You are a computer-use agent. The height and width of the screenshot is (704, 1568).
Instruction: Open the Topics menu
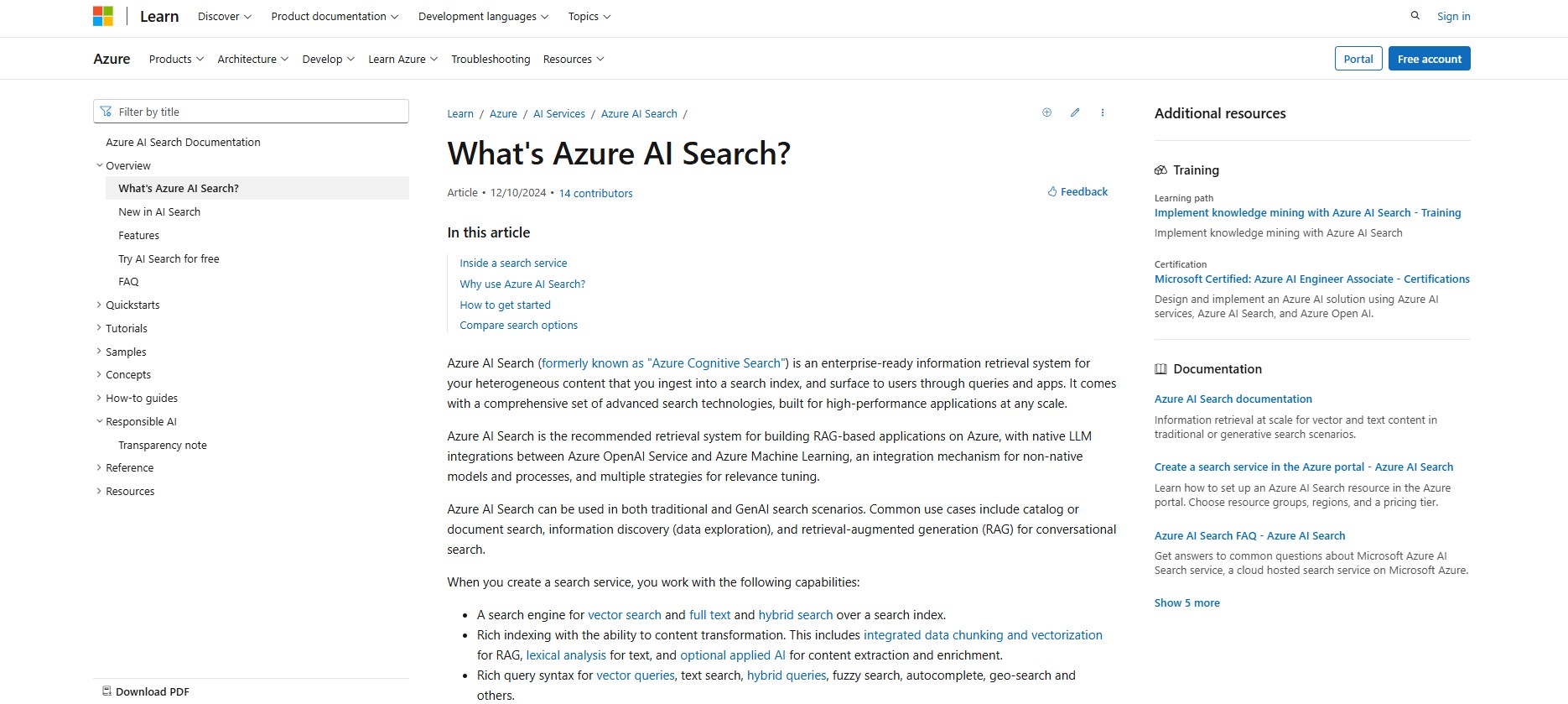tap(588, 16)
